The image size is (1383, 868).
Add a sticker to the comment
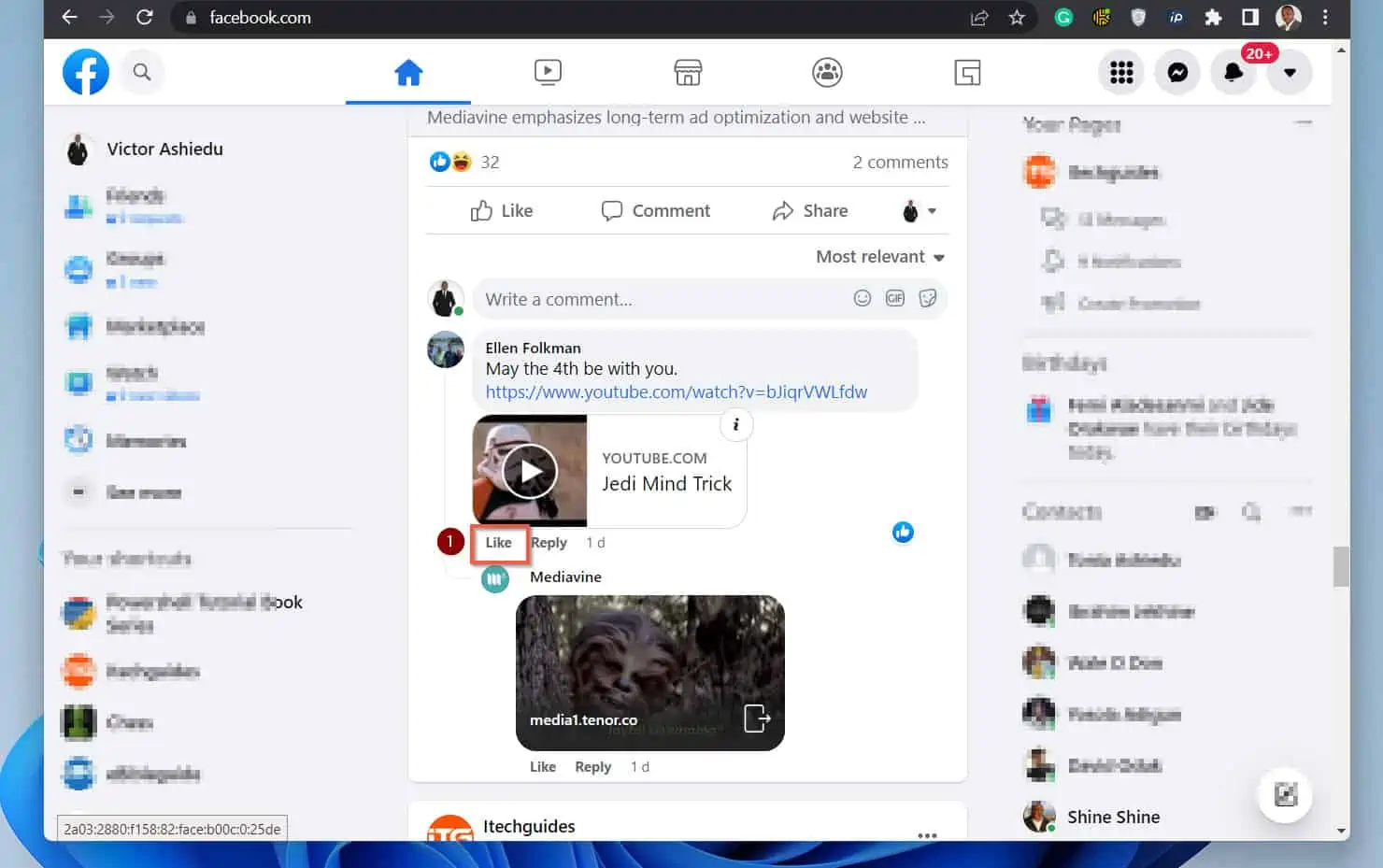pos(928,298)
